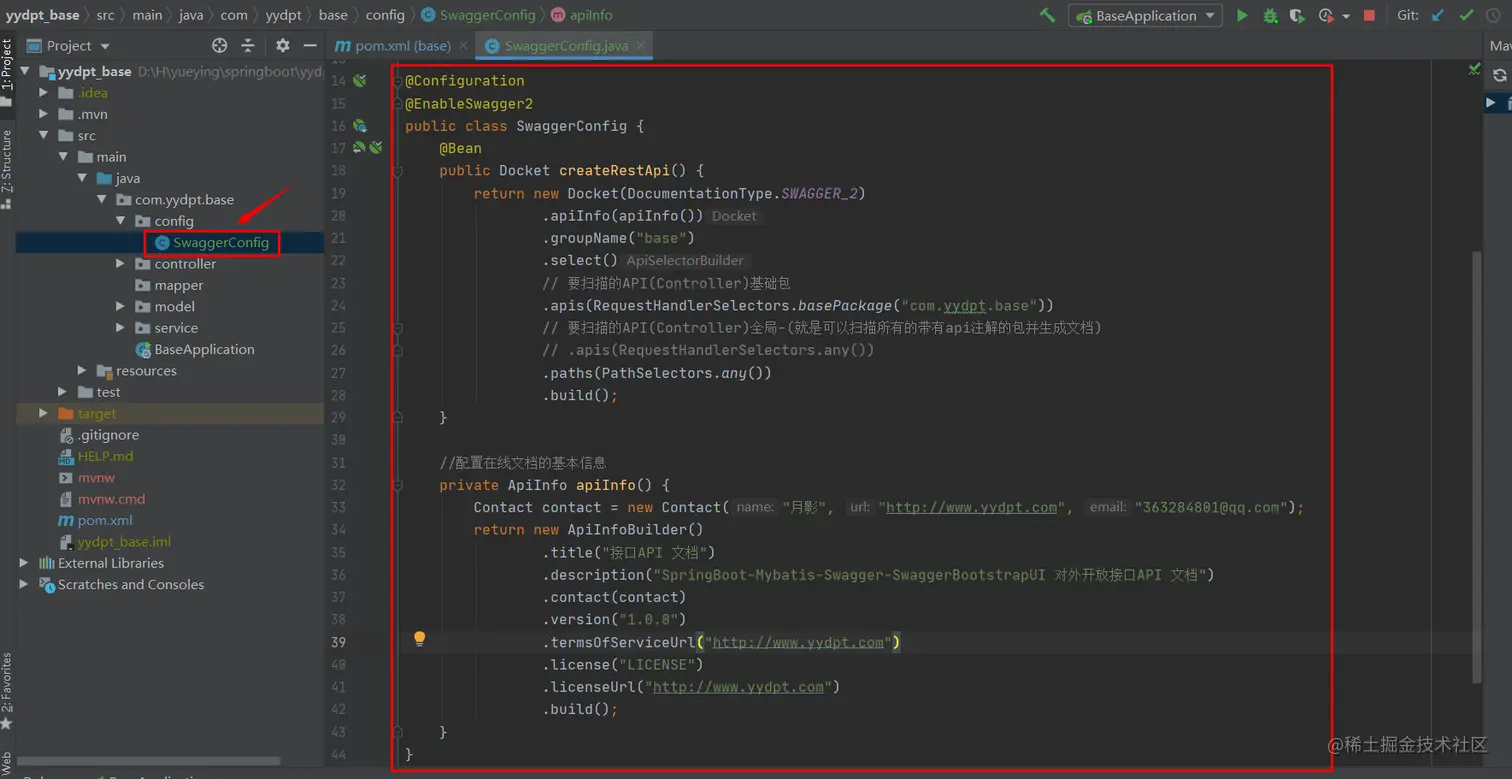Expand the controller package
This screenshot has width=1512, height=779.
tap(120, 264)
